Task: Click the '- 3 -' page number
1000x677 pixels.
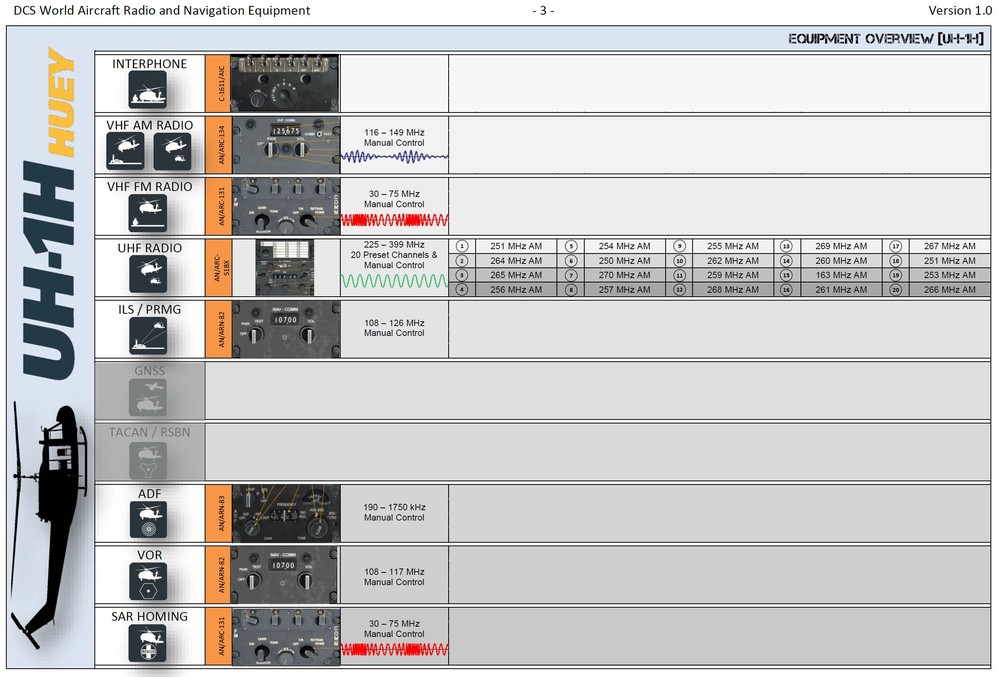Action: point(543,10)
